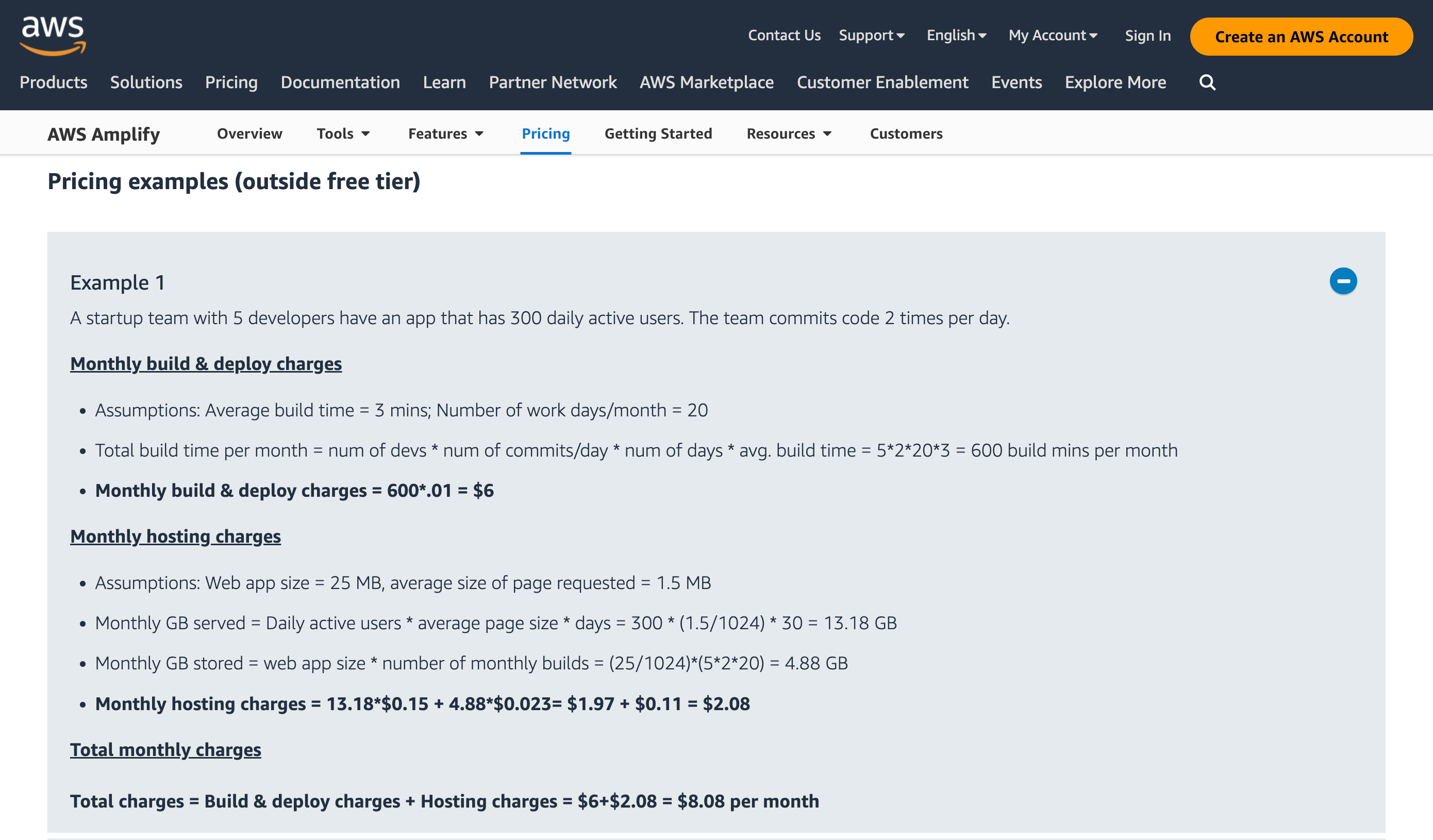Click Contact Us link
Screen dimensions: 1433x840
(x=784, y=35)
